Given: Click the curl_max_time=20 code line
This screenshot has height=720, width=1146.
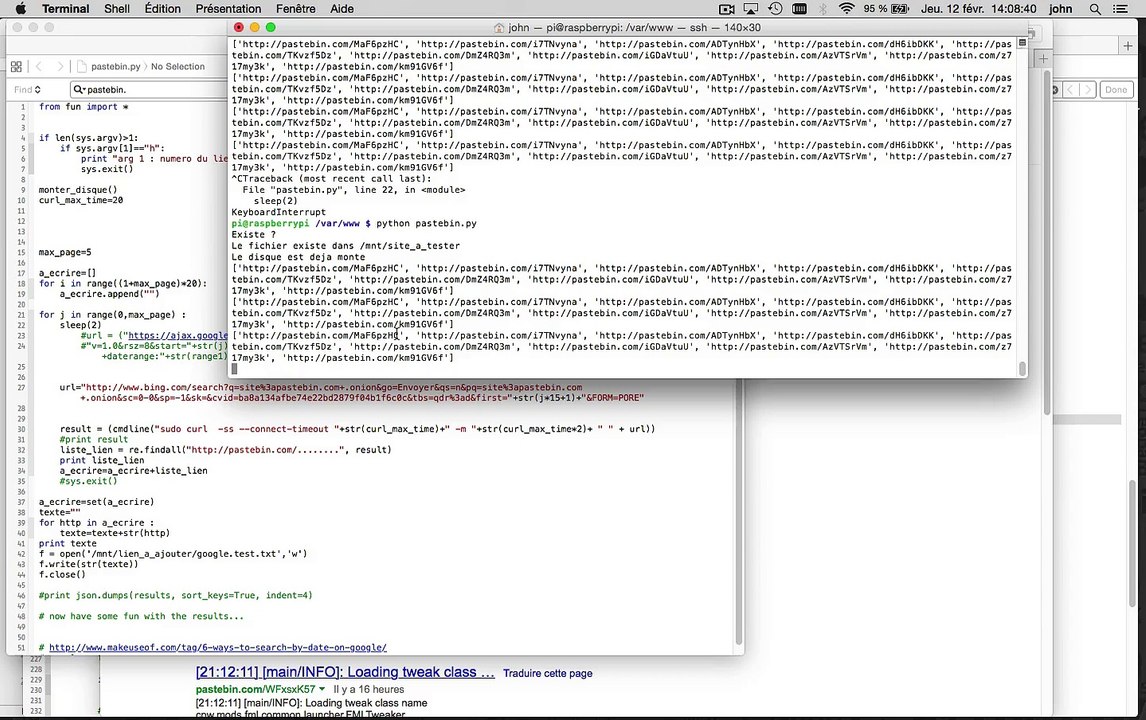Looking at the screenshot, I should [80, 200].
